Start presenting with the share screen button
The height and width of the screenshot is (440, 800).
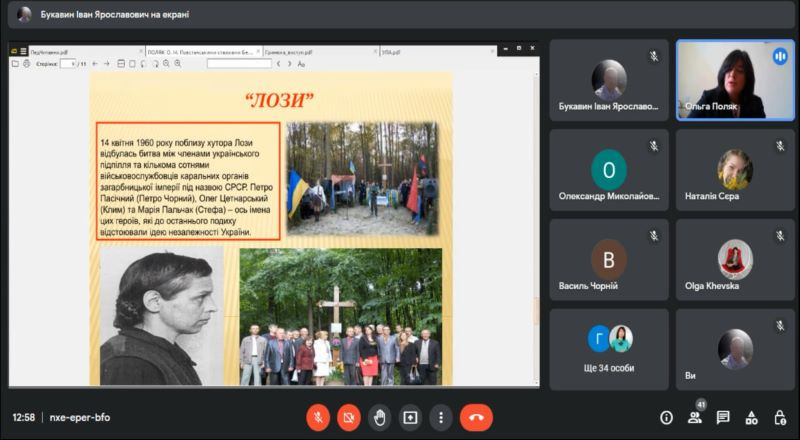coord(410,418)
